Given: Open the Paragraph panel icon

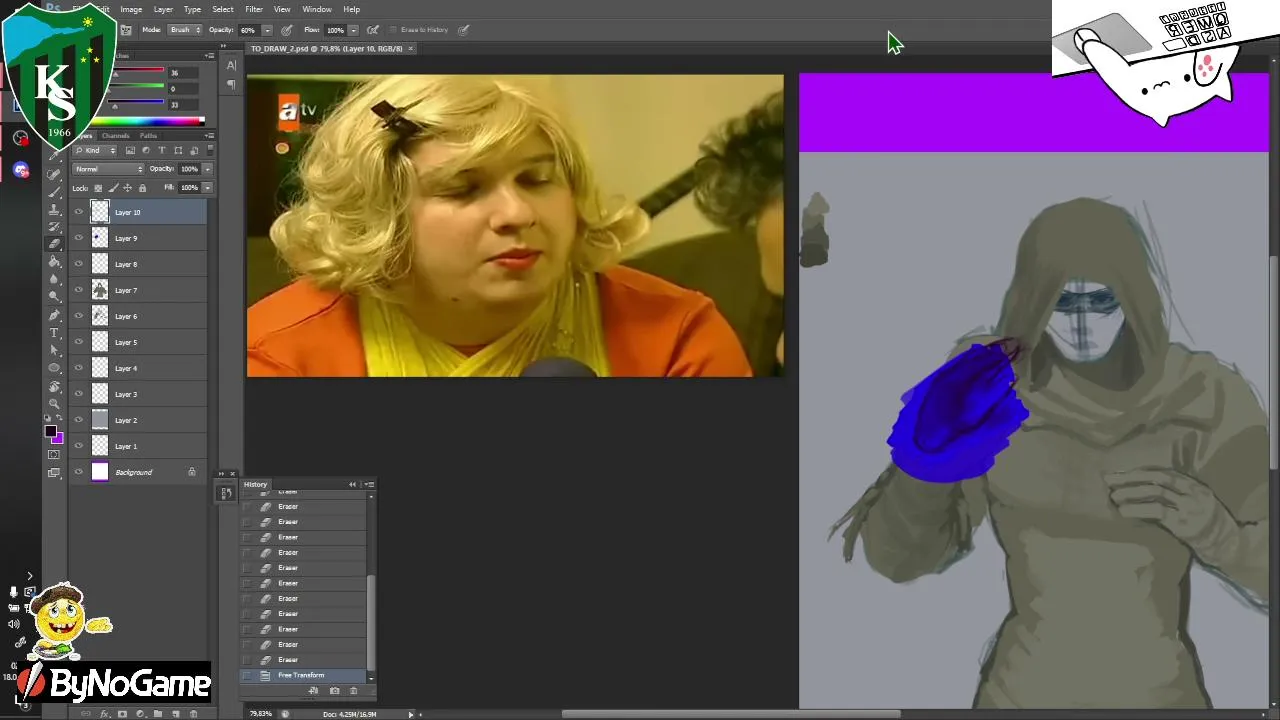Looking at the screenshot, I should coord(231,85).
